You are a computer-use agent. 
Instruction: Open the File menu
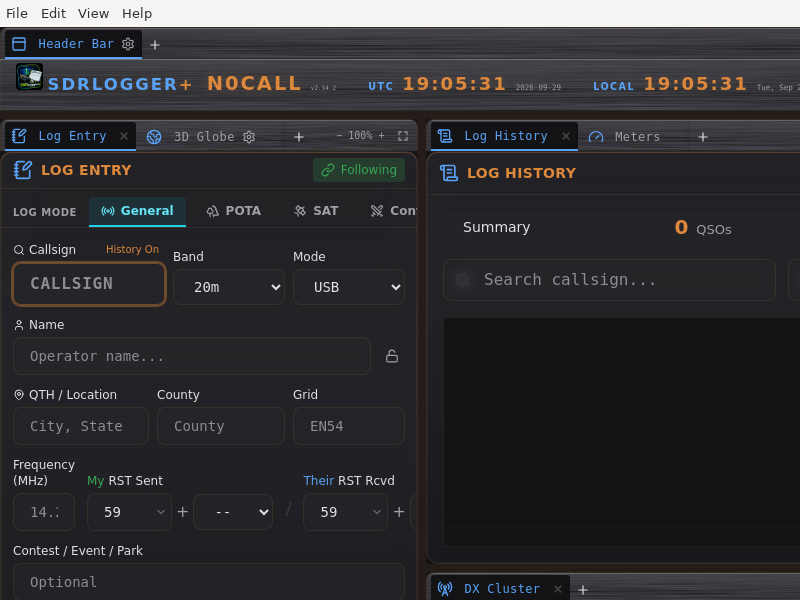tap(17, 13)
